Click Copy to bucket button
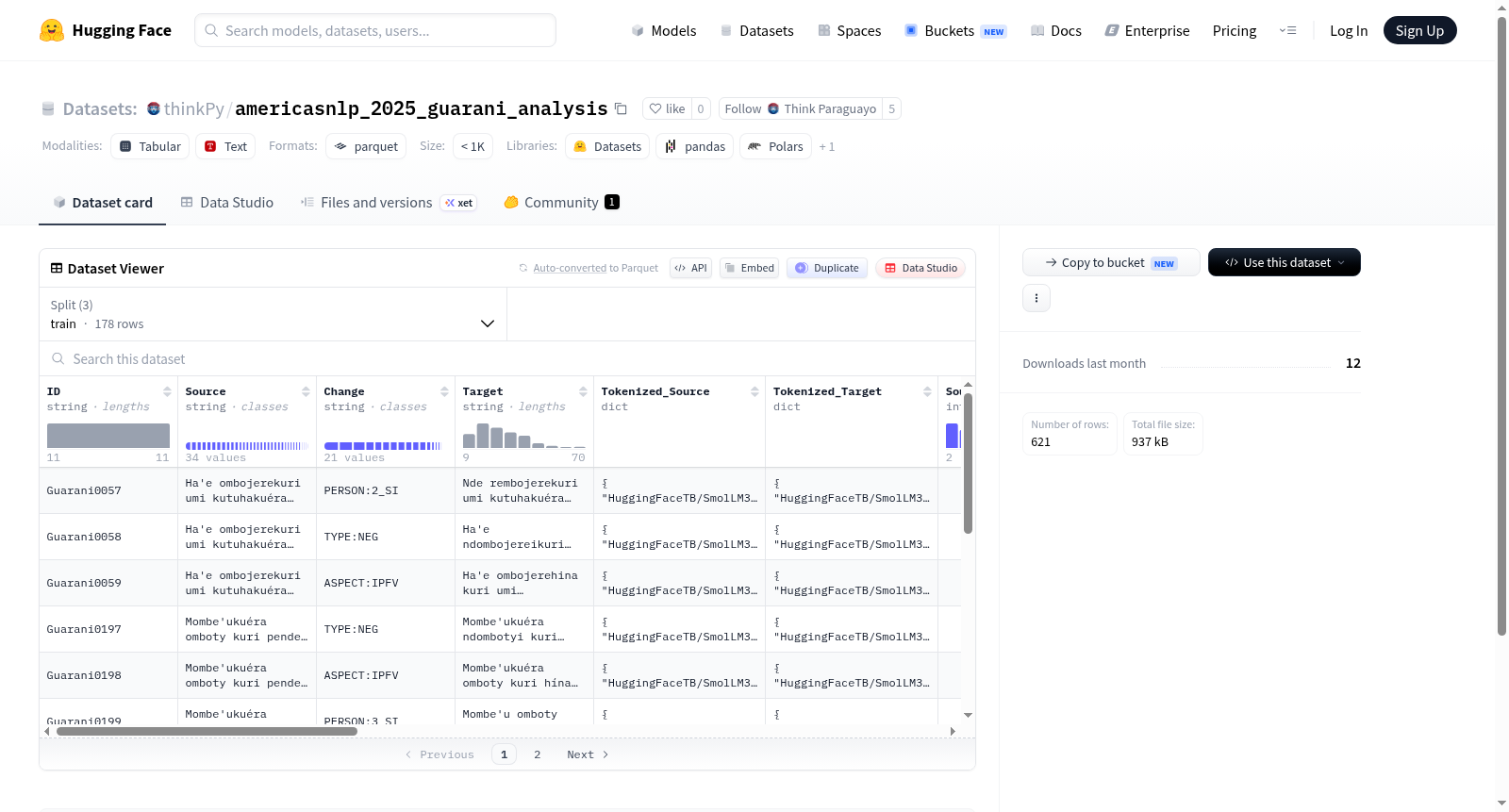Screen dimensions: 1509x812 pos(1111,262)
